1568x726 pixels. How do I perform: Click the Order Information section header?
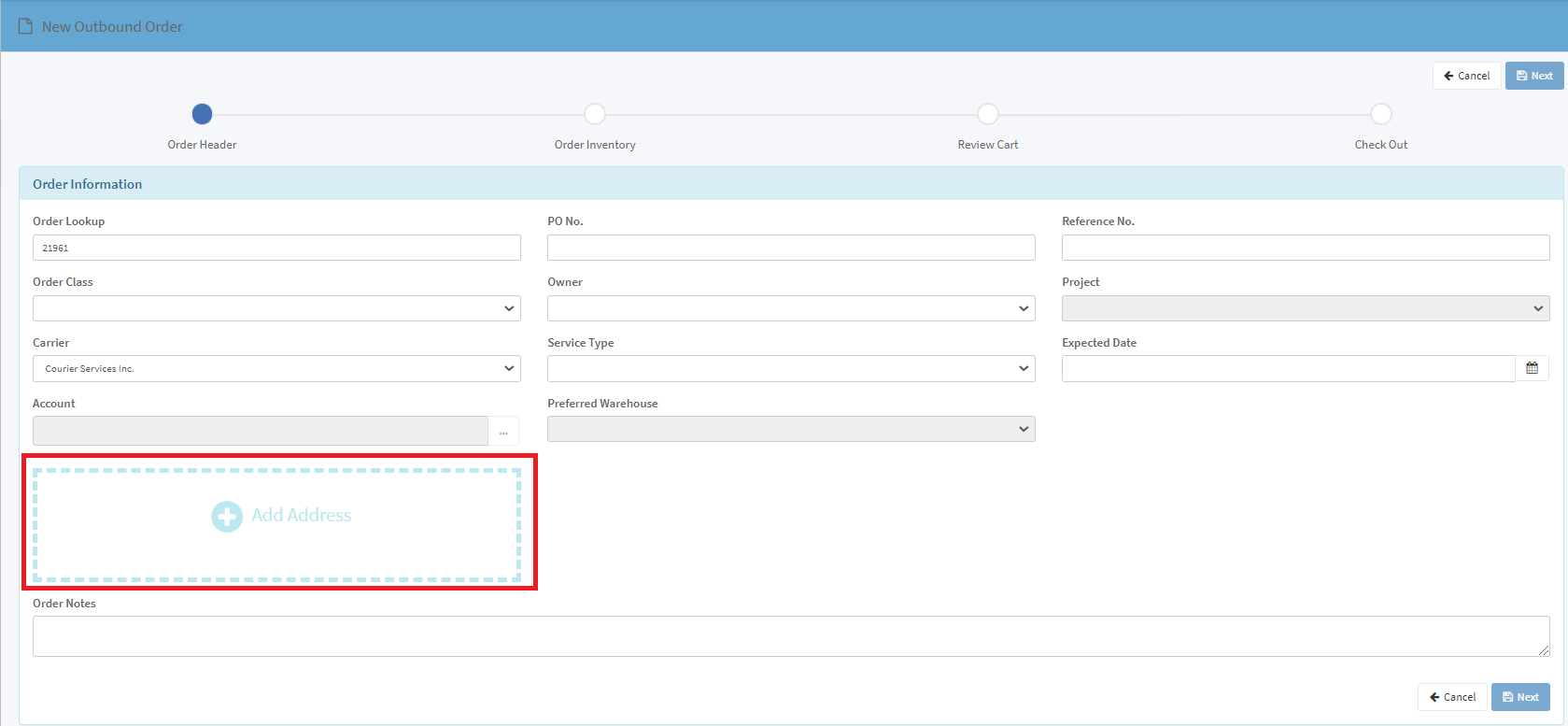click(x=791, y=184)
